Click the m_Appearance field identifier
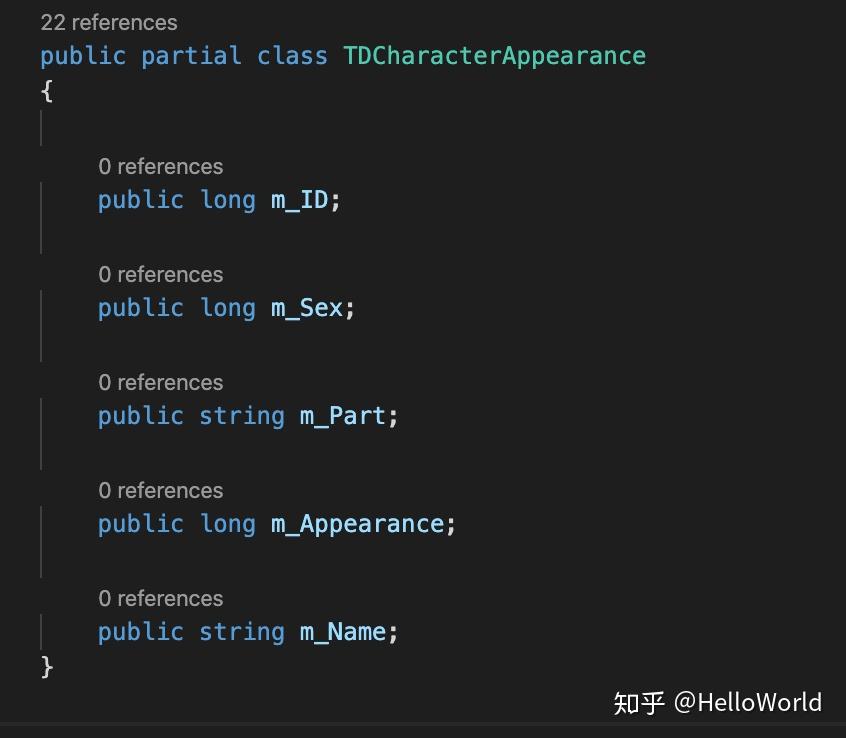The width and height of the screenshot is (846, 738). [357, 524]
